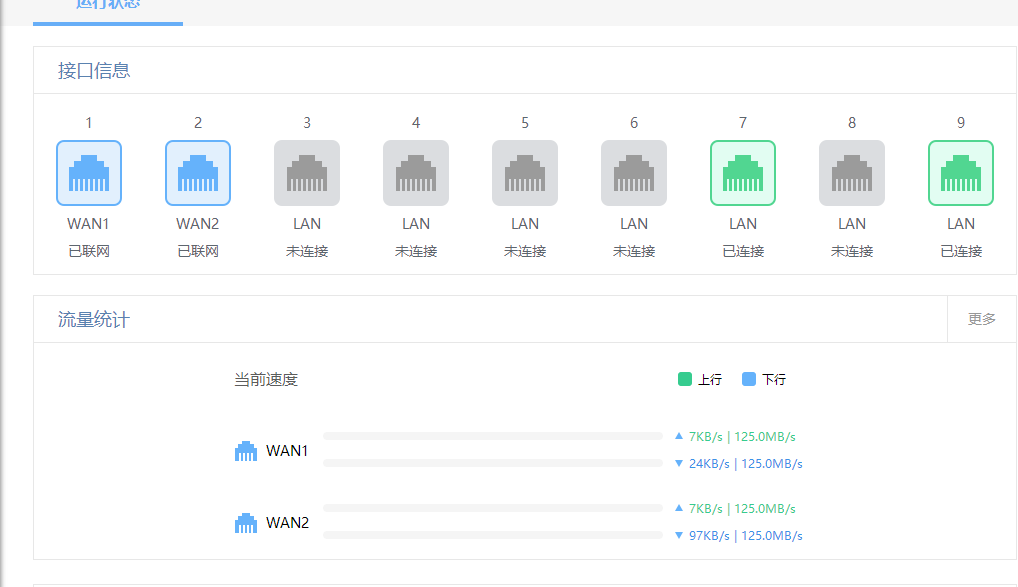The image size is (1018, 587).
Task: Click the WAN2 interface icon in traffic statistics
Action: 245,522
